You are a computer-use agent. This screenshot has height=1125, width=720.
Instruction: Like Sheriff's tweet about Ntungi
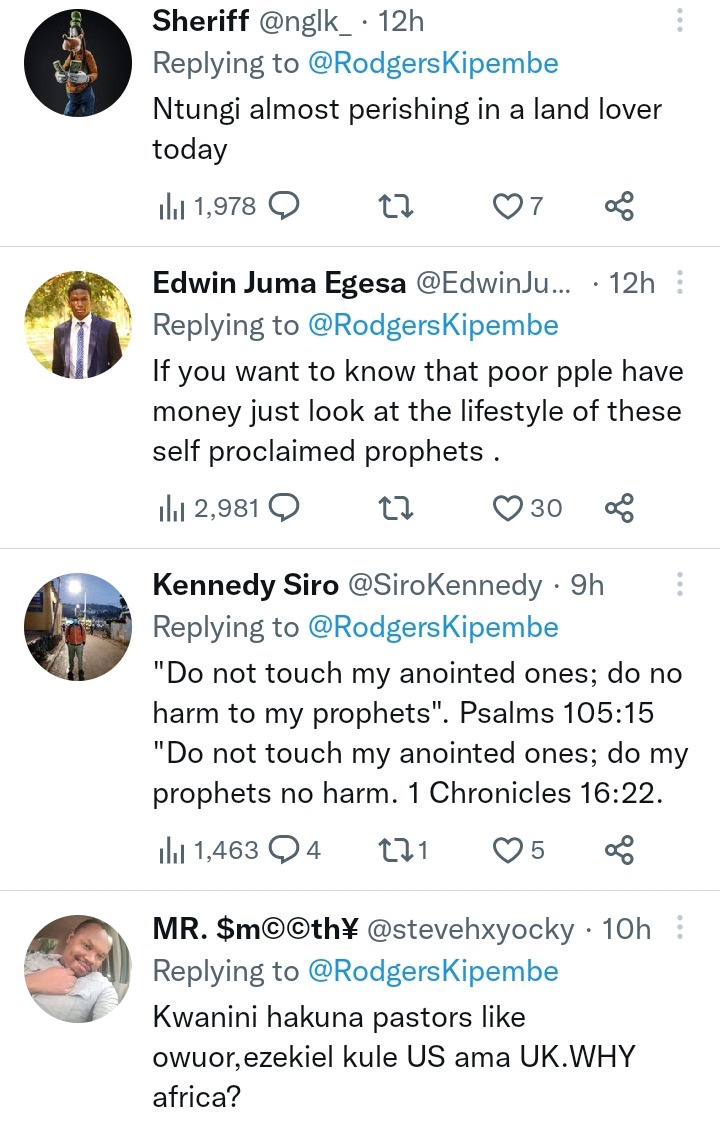click(509, 207)
